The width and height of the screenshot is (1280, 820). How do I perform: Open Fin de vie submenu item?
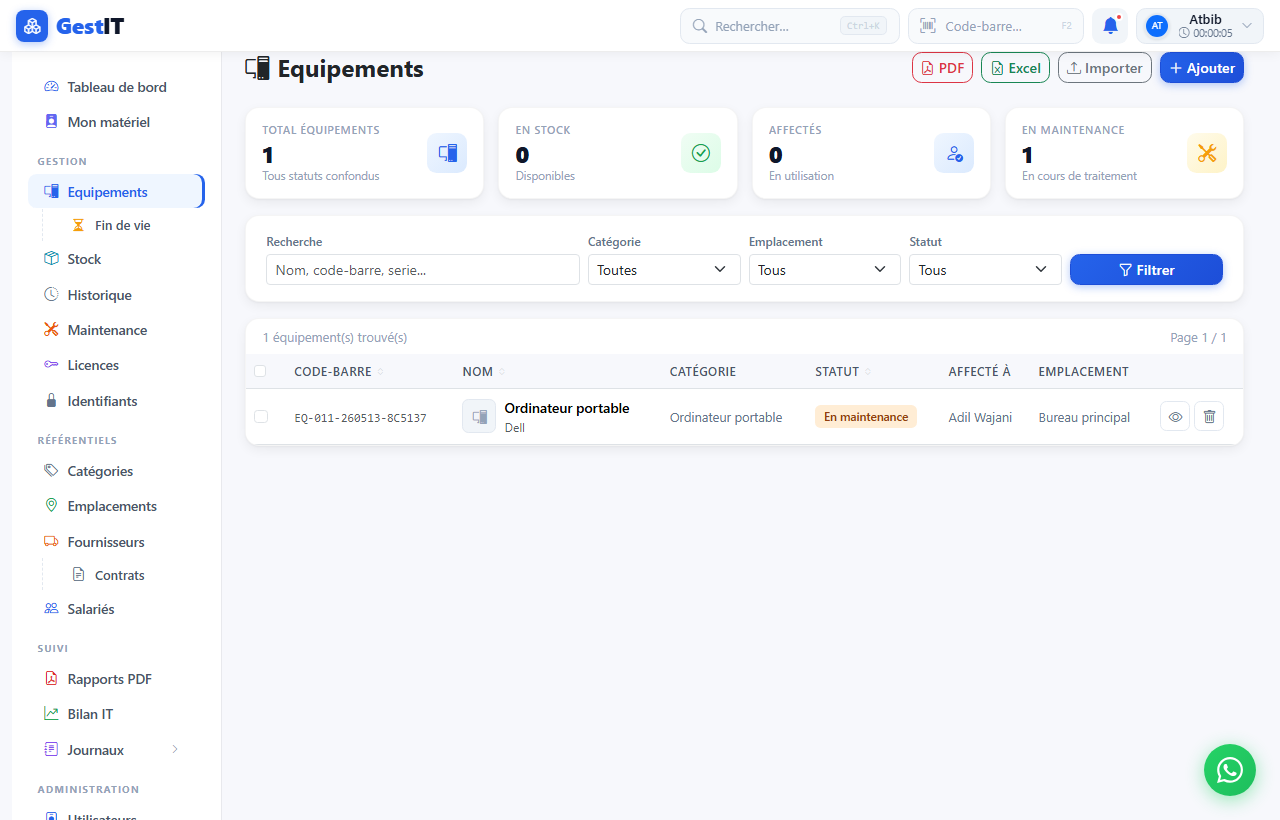122,225
